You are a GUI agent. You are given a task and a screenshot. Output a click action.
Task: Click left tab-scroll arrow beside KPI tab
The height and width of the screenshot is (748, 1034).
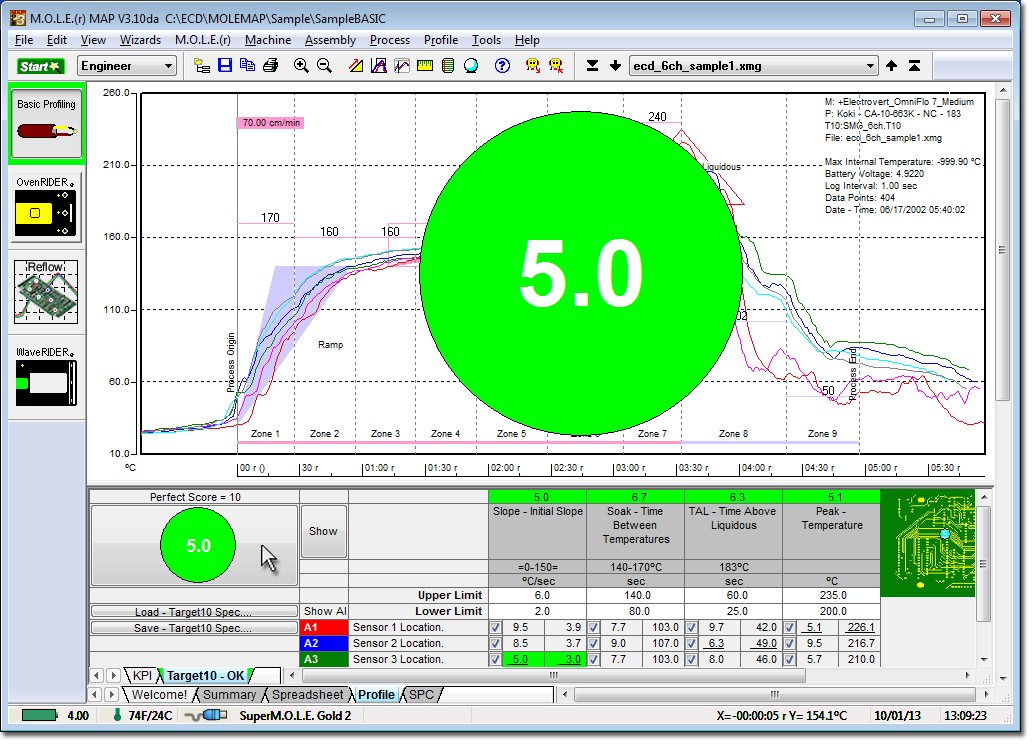pyautogui.click(x=97, y=676)
